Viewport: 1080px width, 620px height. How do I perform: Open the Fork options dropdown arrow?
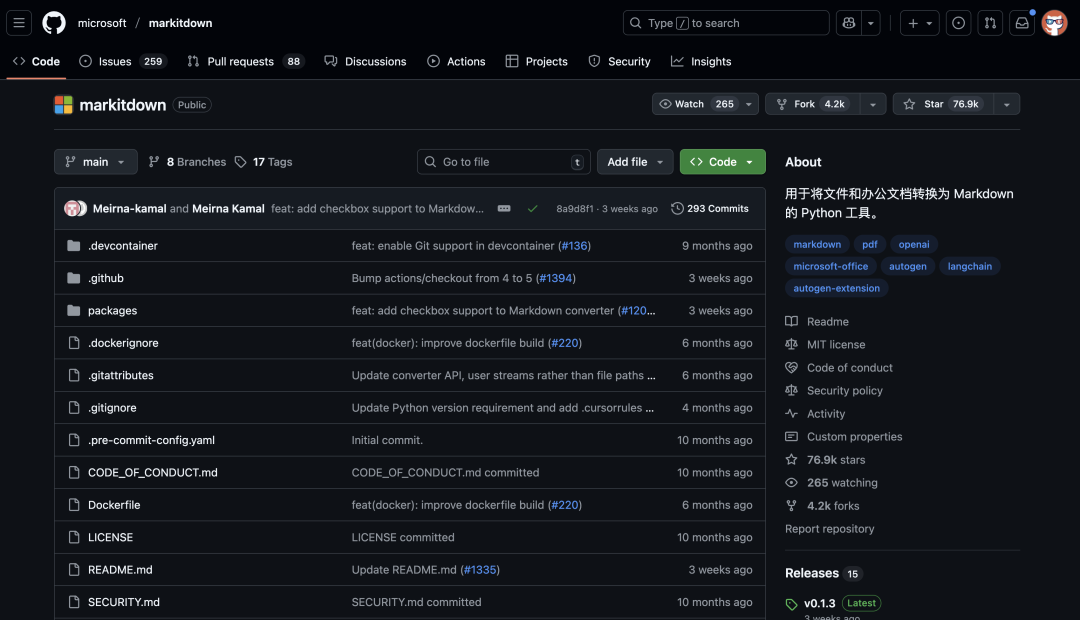[x=873, y=104]
